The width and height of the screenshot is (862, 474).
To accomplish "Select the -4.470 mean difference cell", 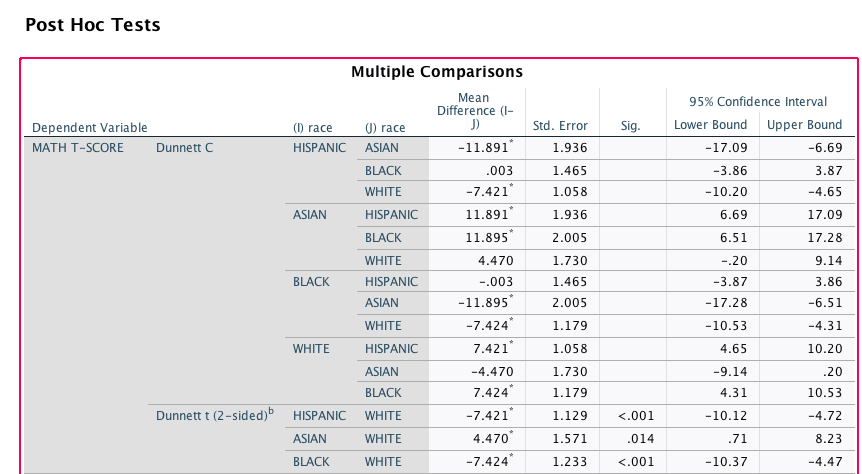I will point(492,372).
